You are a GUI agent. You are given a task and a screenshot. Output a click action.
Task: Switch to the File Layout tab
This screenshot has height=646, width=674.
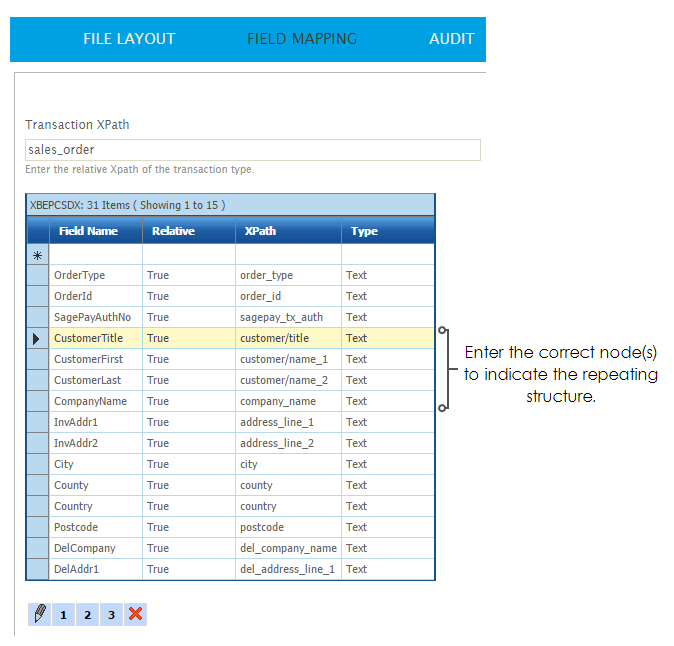129,39
